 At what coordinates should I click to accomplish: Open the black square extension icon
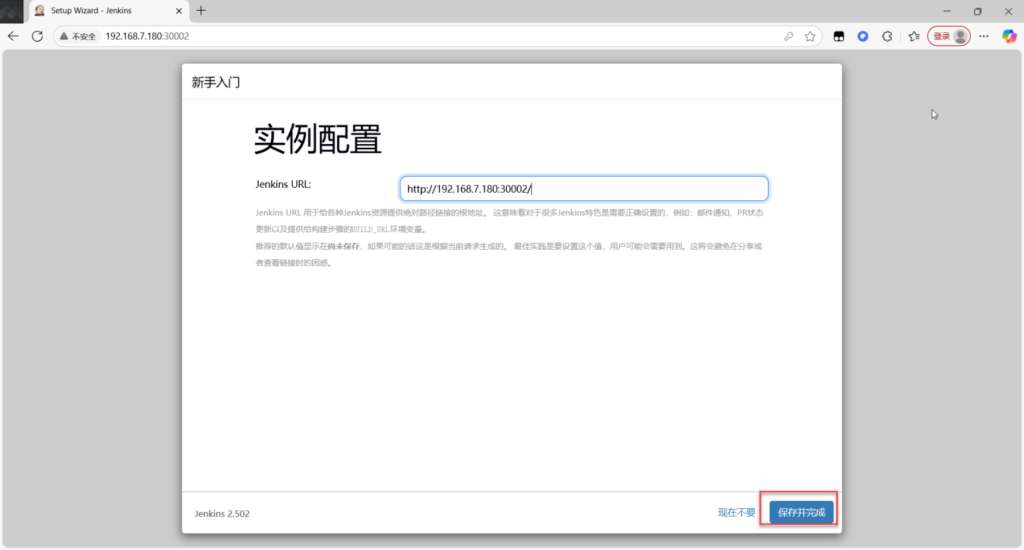839,36
